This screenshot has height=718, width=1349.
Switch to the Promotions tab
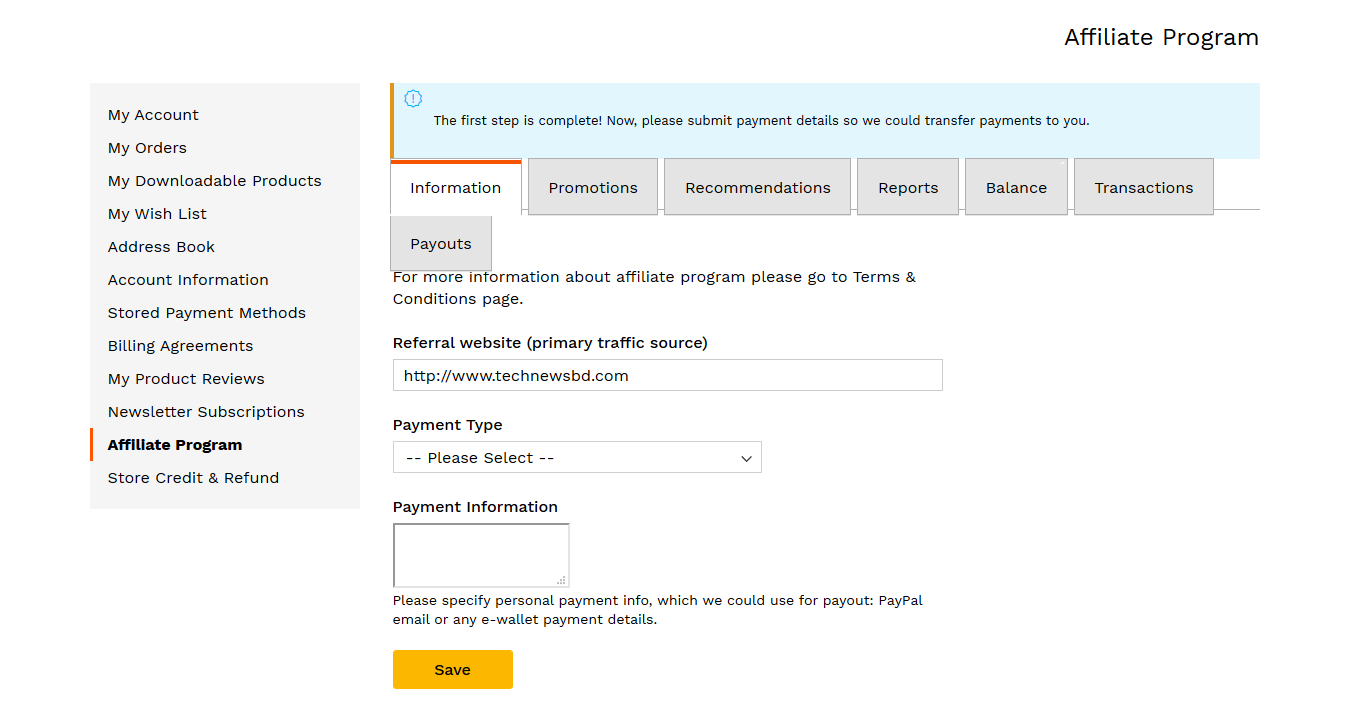click(593, 187)
